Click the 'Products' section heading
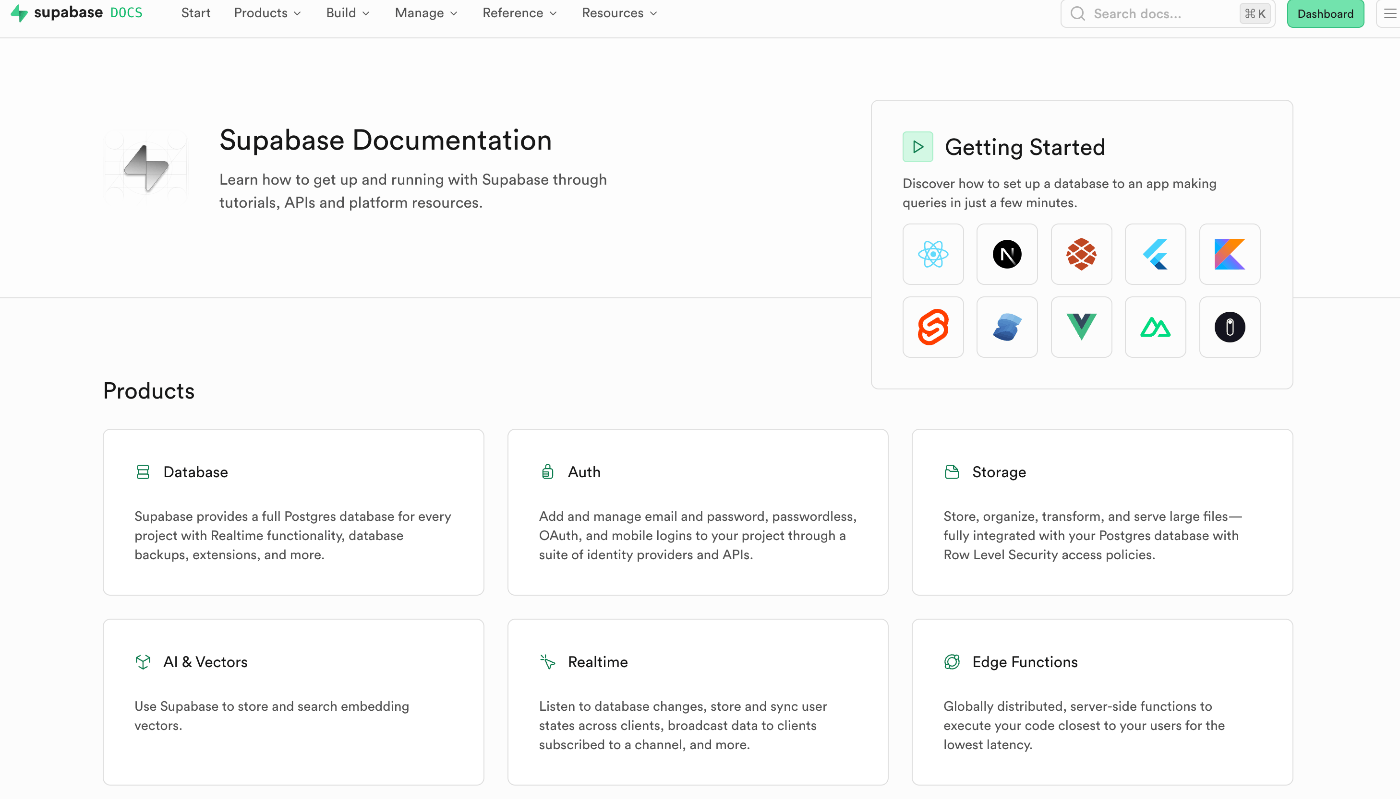The image size is (1400, 799). point(149,391)
